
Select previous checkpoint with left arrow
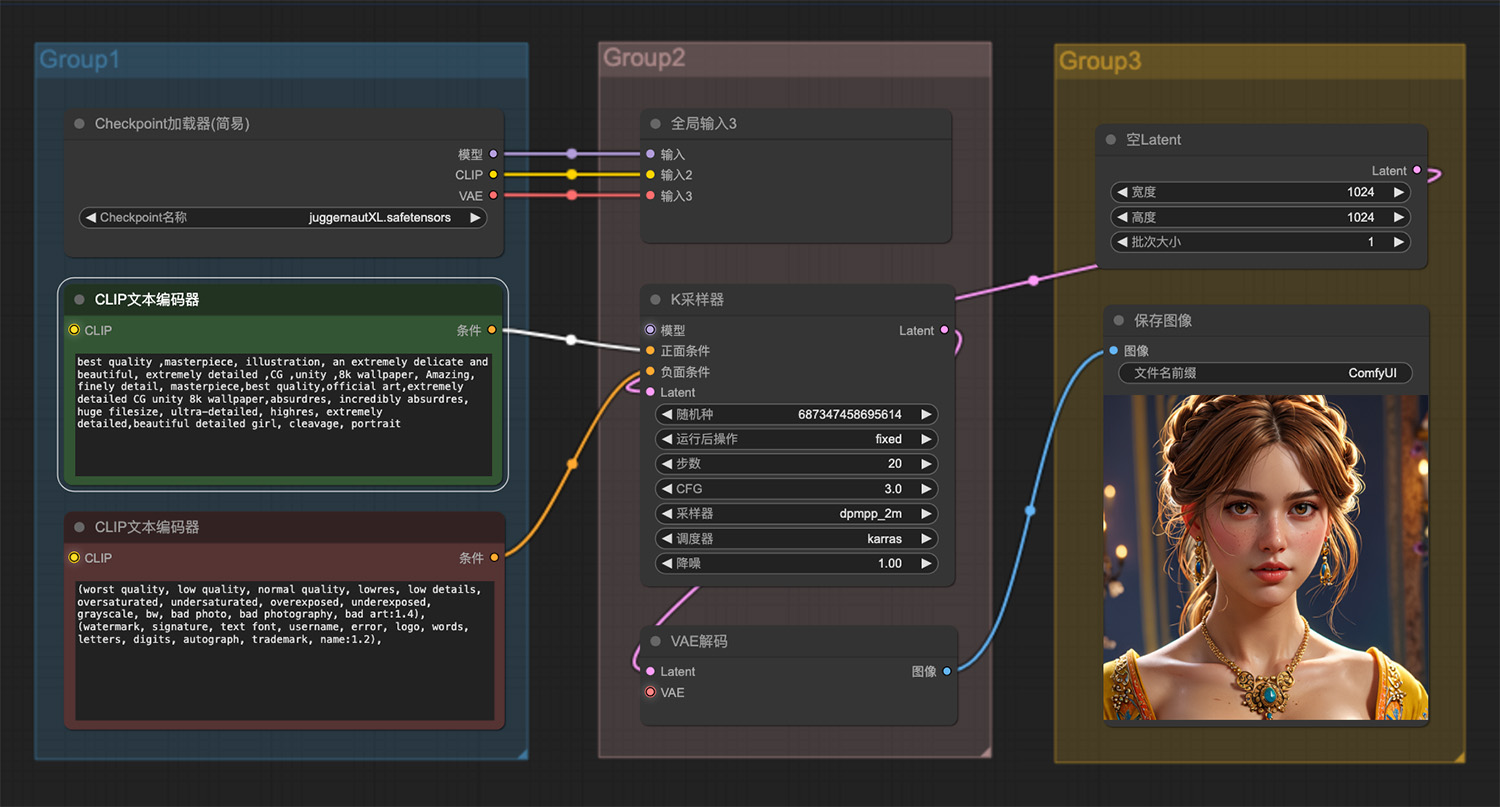(x=91, y=217)
